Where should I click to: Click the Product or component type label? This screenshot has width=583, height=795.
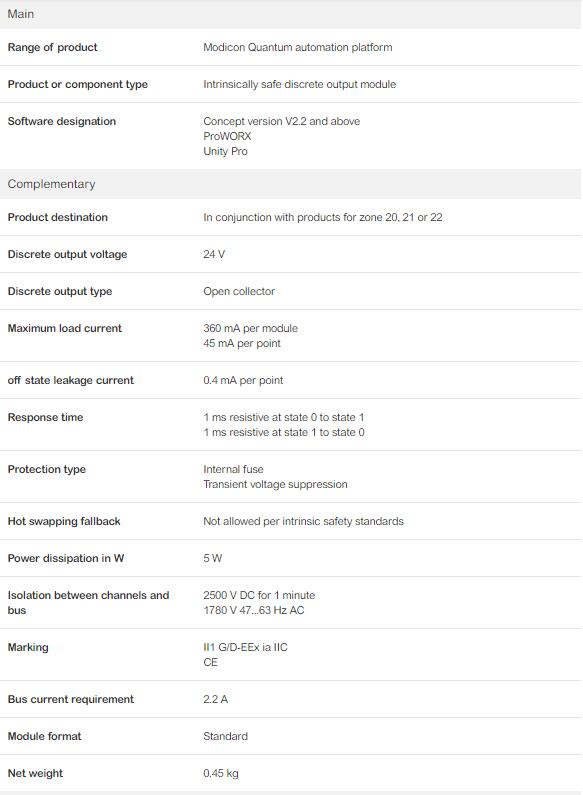78,84
